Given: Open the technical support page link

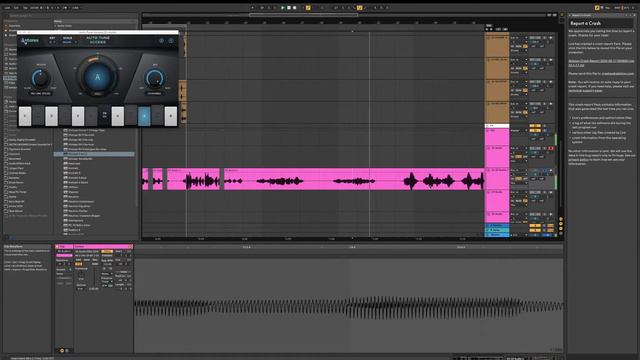Looking at the screenshot, I should pyautogui.click(x=585, y=91).
